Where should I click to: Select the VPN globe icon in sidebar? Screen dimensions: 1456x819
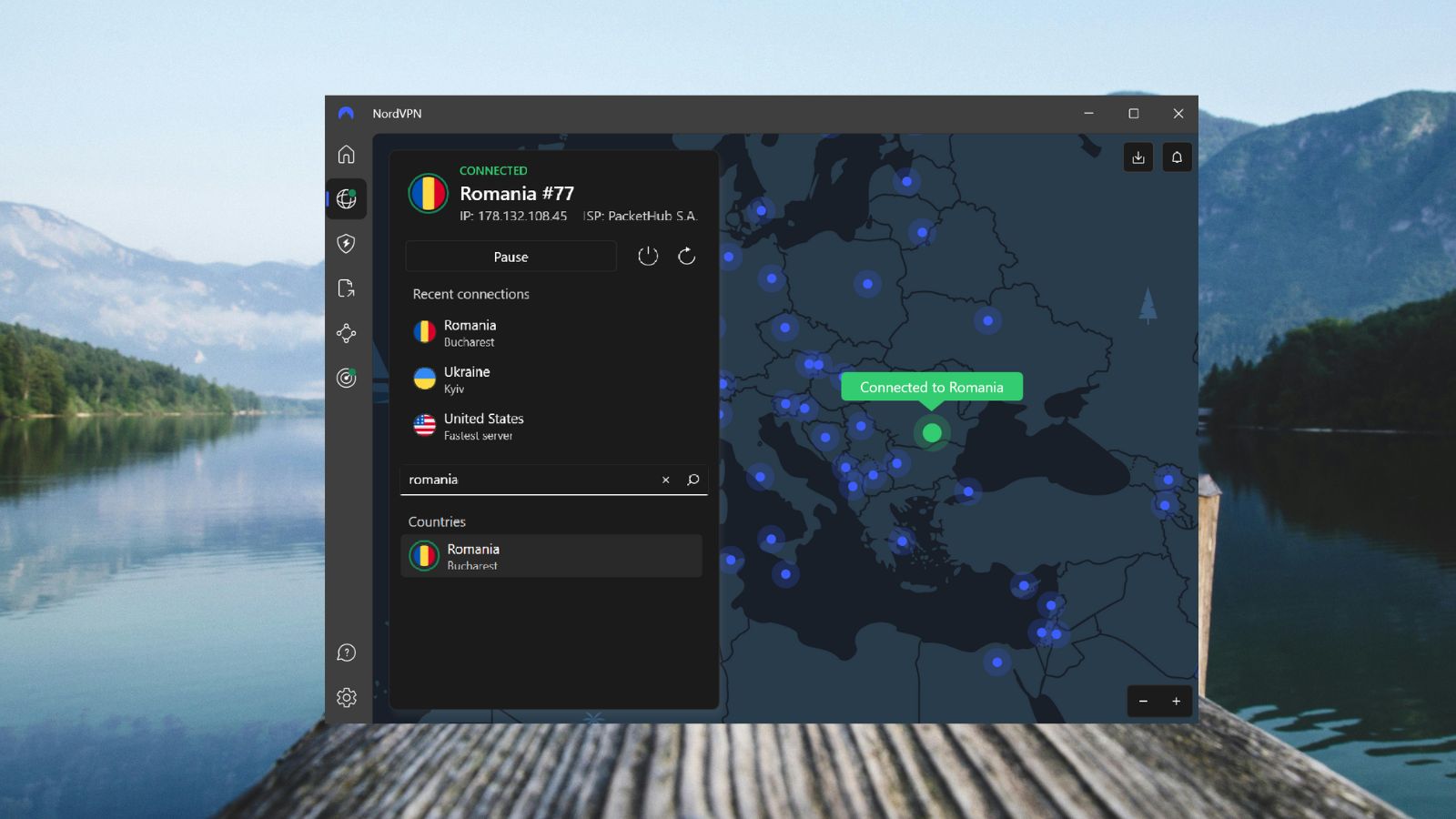(x=347, y=198)
